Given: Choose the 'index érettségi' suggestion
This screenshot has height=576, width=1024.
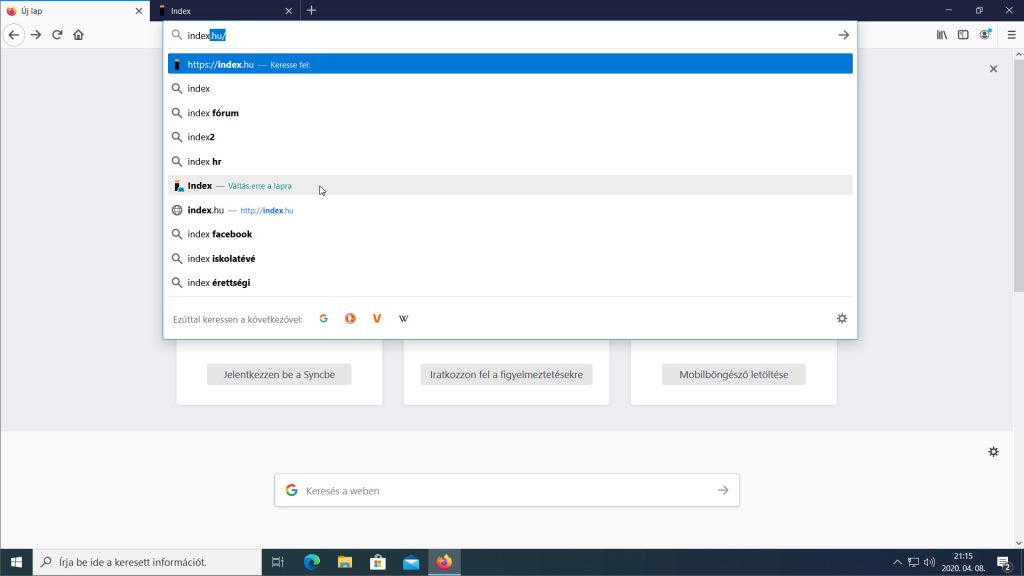Looking at the screenshot, I should (x=510, y=283).
